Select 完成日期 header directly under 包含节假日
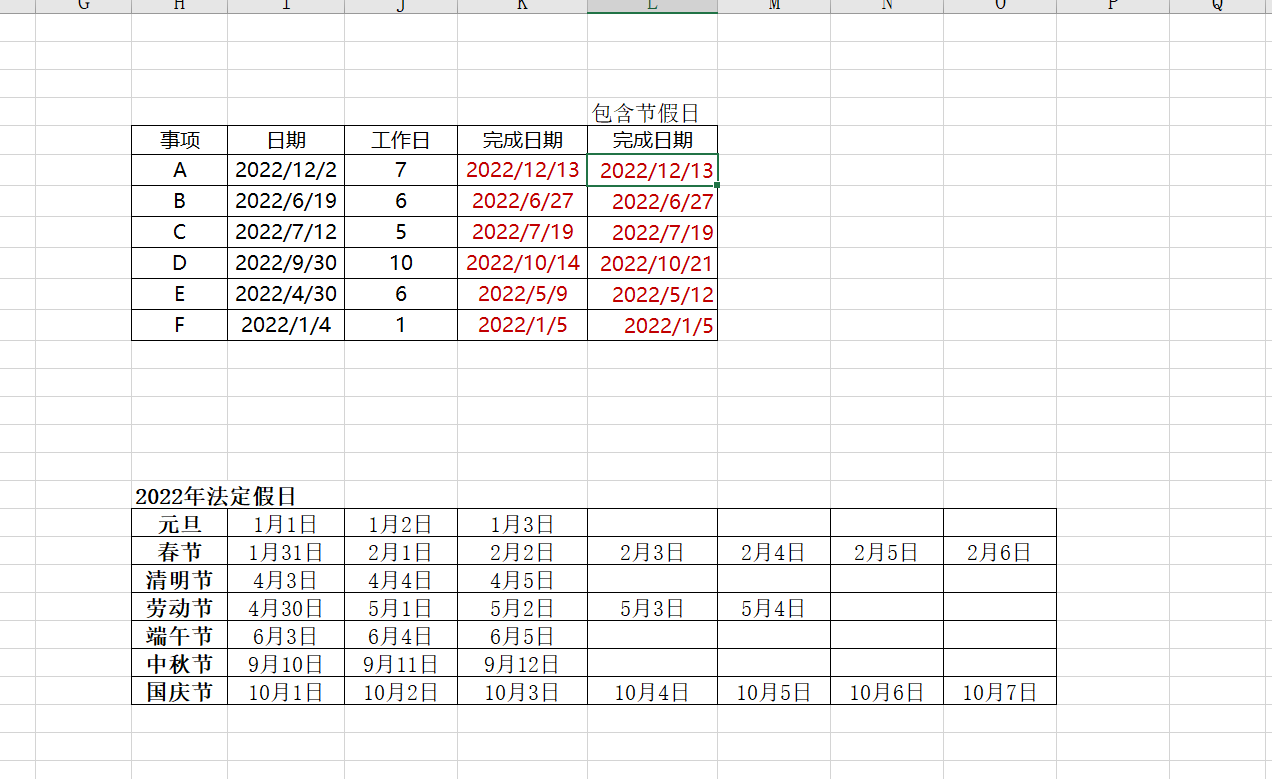This screenshot has width=1272, height=779. point(652,140)
